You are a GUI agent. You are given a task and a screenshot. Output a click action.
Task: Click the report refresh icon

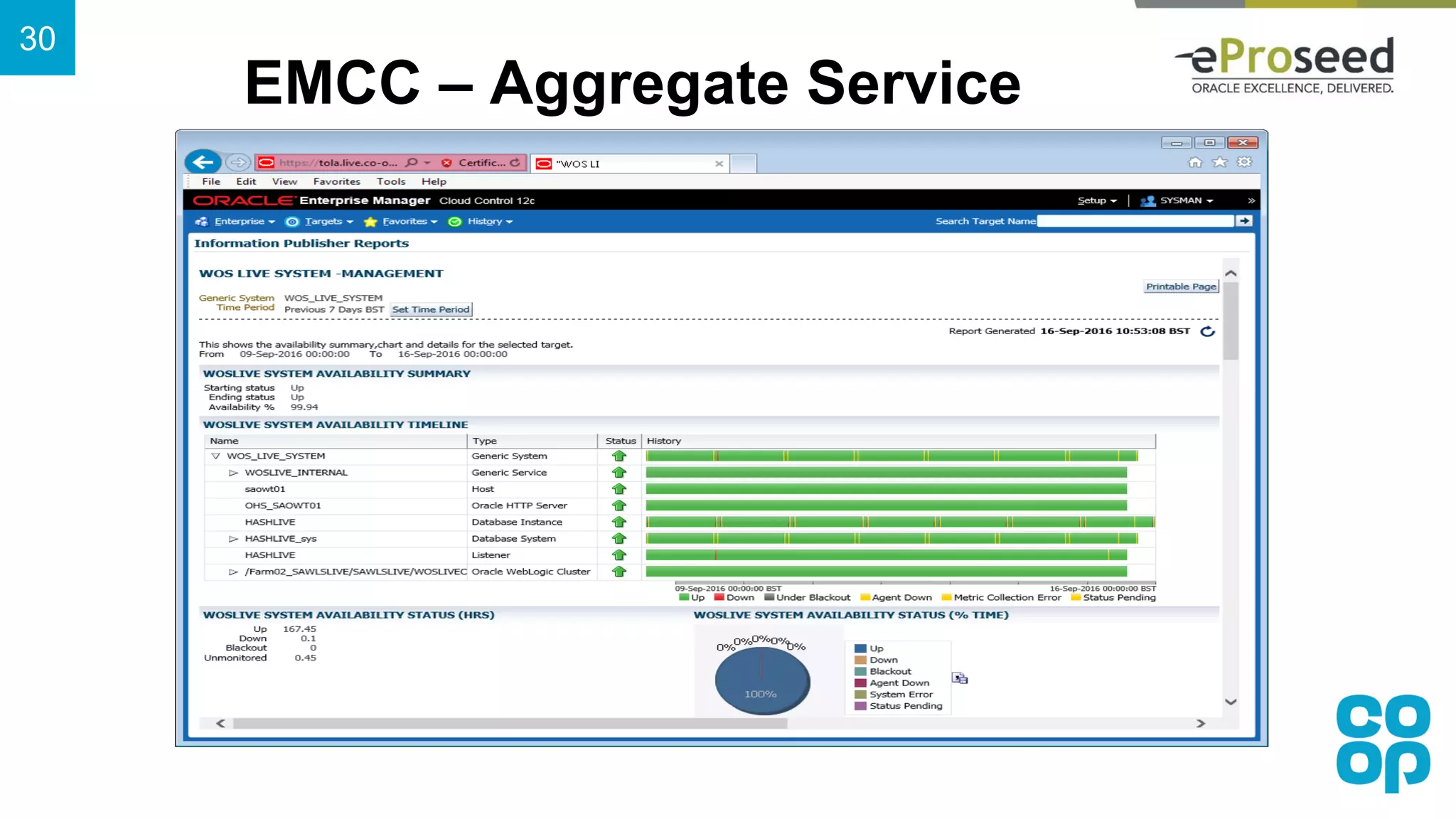(x=1207, y=331)
